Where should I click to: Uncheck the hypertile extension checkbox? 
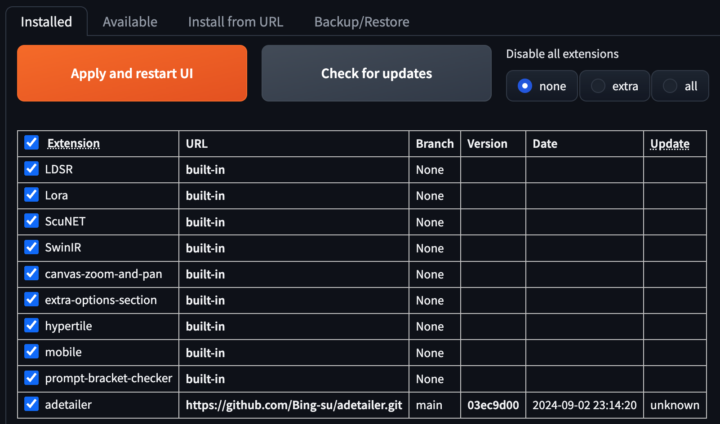[x=31, y=325]
